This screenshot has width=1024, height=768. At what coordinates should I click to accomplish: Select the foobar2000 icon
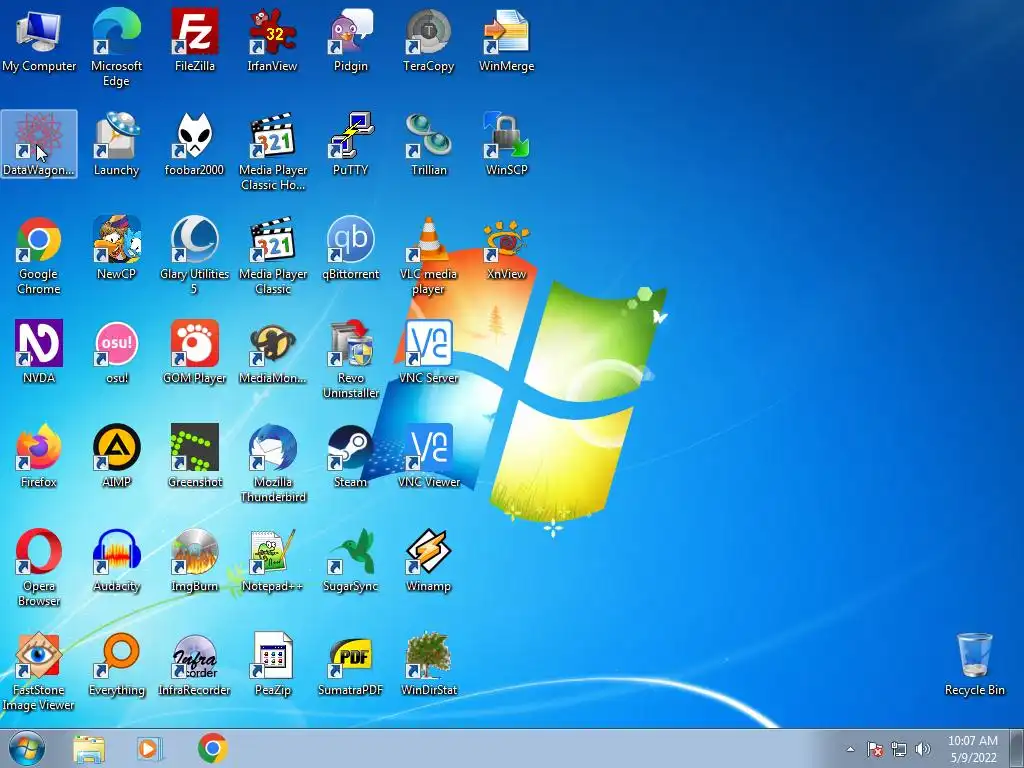tap(195, 144)
